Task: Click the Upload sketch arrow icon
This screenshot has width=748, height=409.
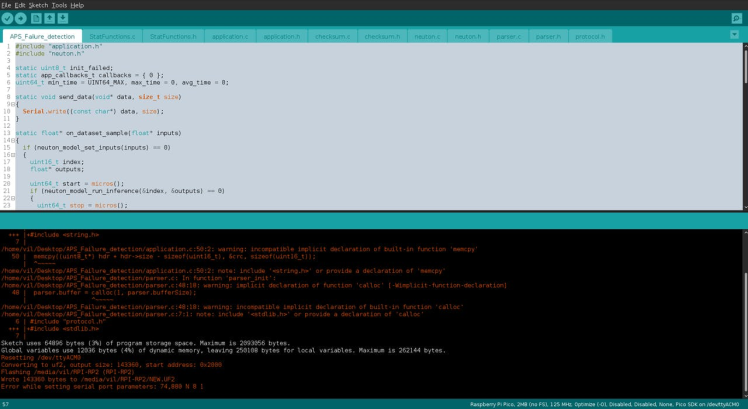Action: tap(21, 18)
